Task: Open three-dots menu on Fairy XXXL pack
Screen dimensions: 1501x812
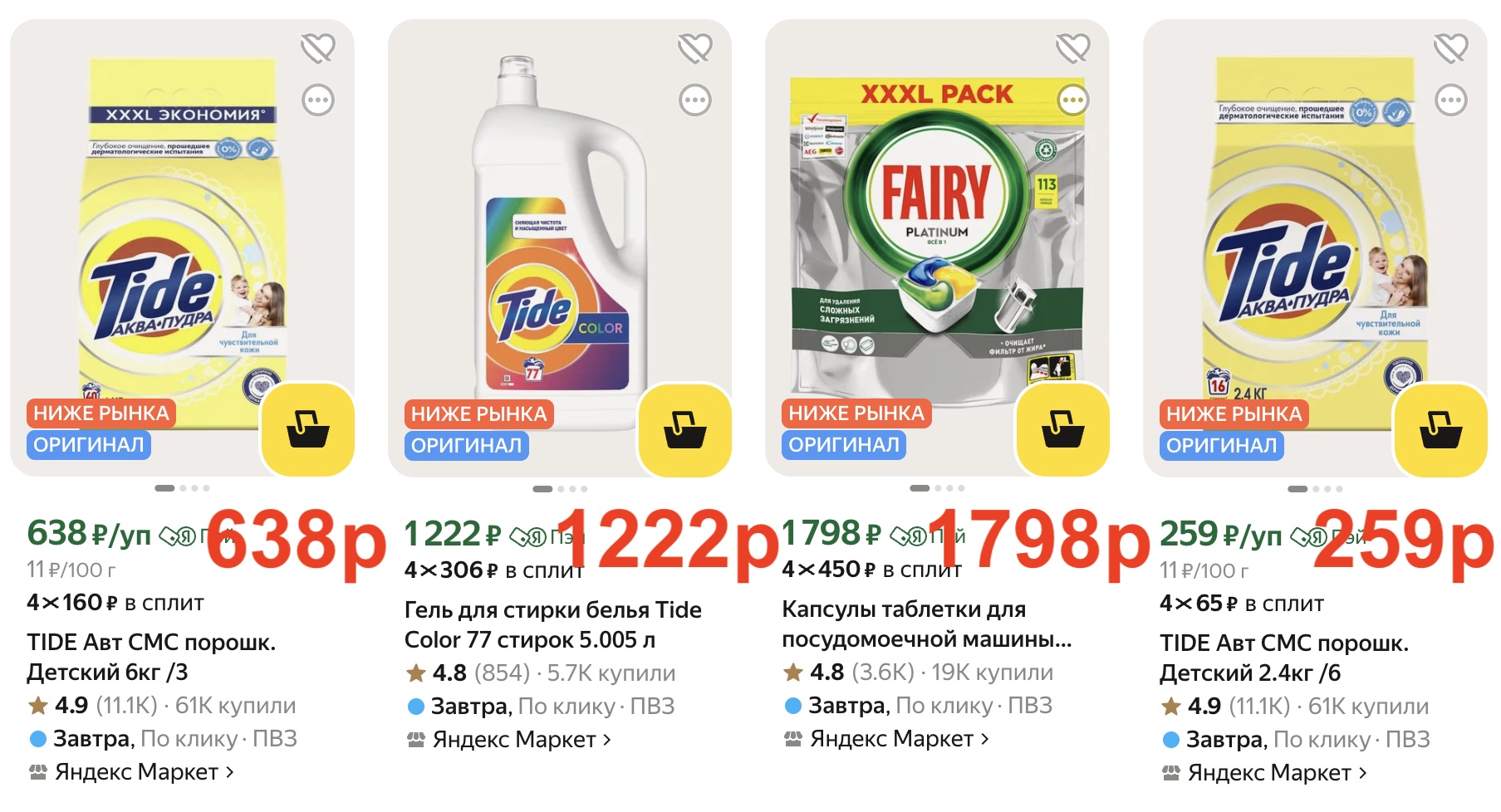Action: pos(1073,100)
